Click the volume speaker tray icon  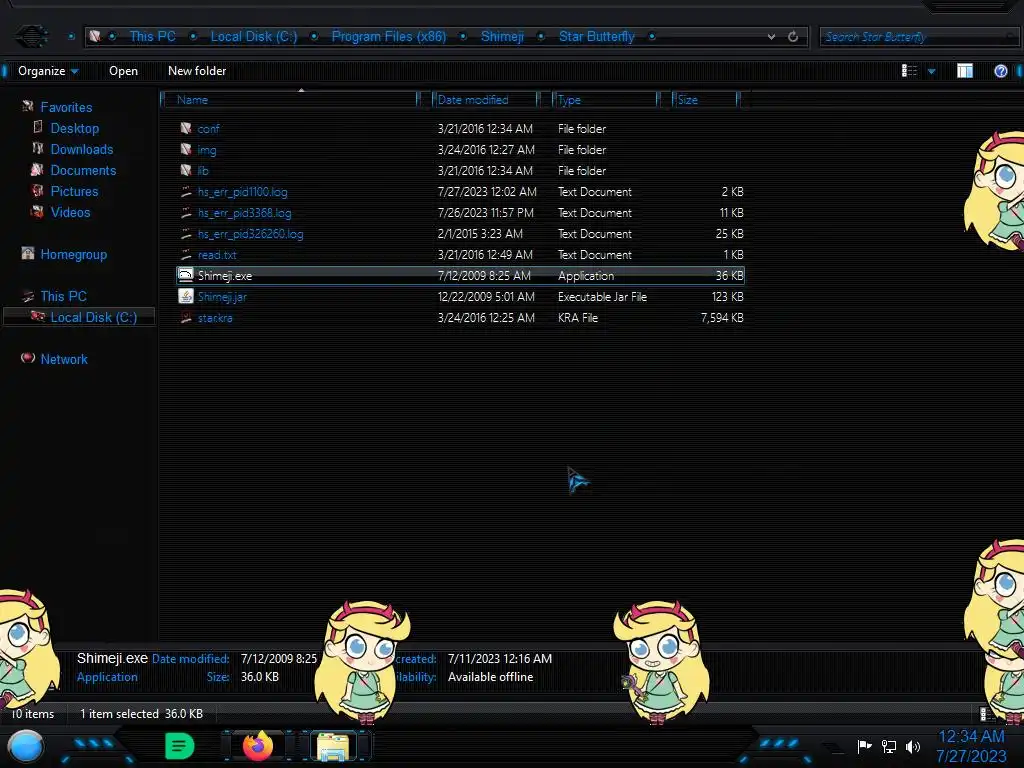pos(913,746)
